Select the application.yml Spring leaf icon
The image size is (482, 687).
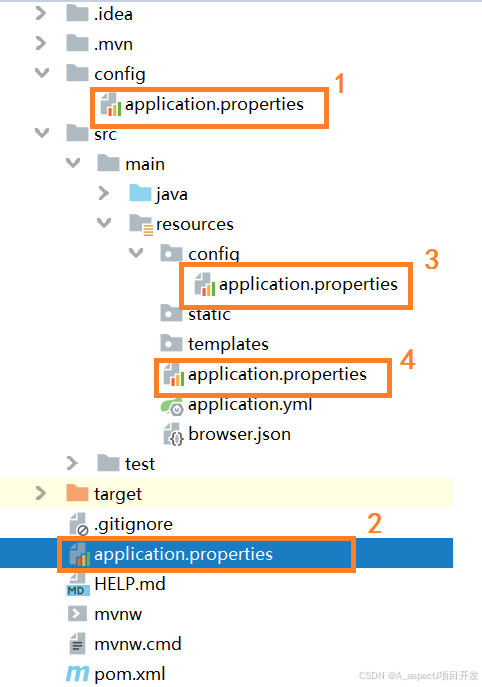(172, 406)
